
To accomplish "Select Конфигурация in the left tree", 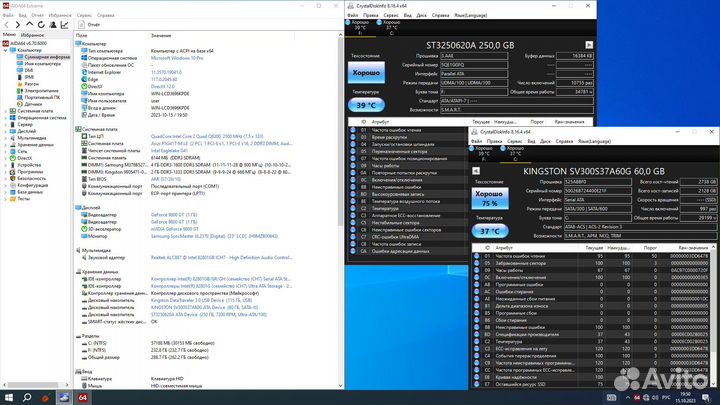I will pos(33,185).
